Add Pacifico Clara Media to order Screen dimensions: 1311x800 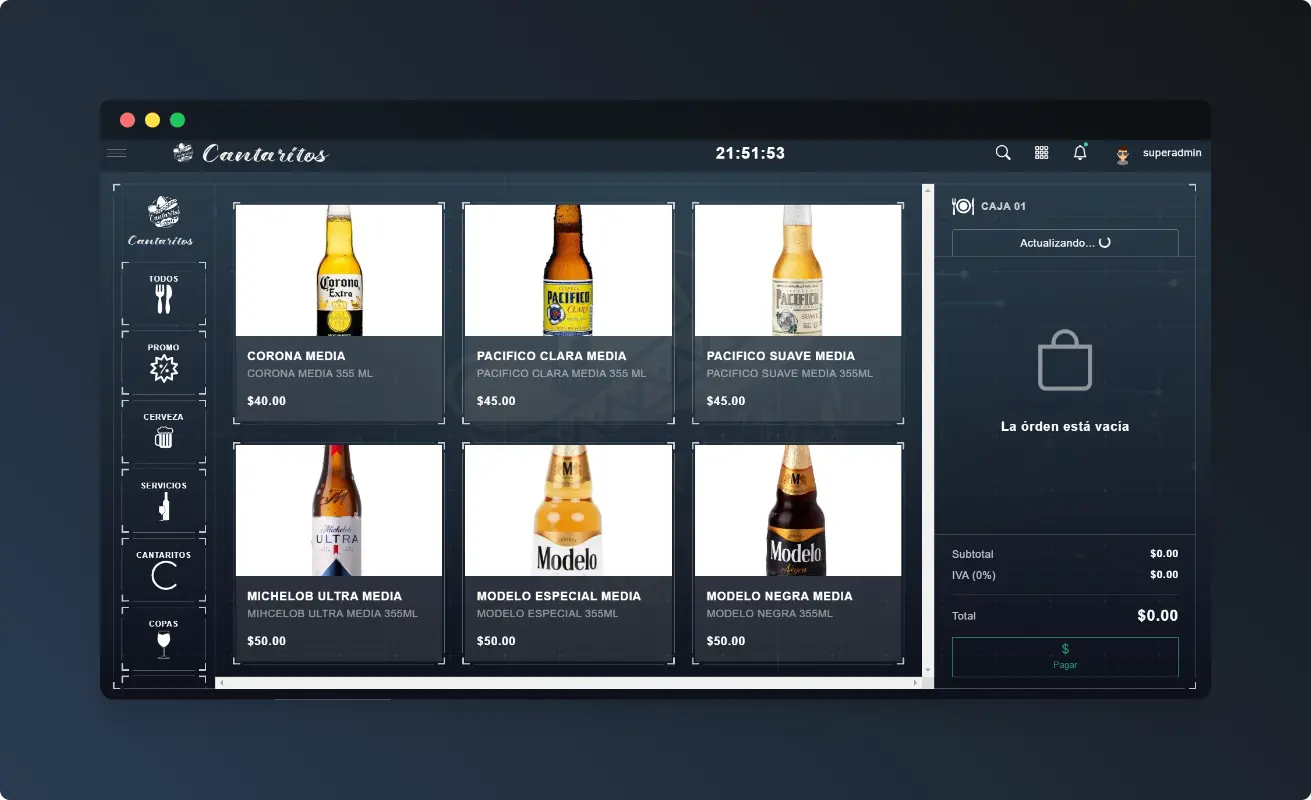[x=568, y=314]
